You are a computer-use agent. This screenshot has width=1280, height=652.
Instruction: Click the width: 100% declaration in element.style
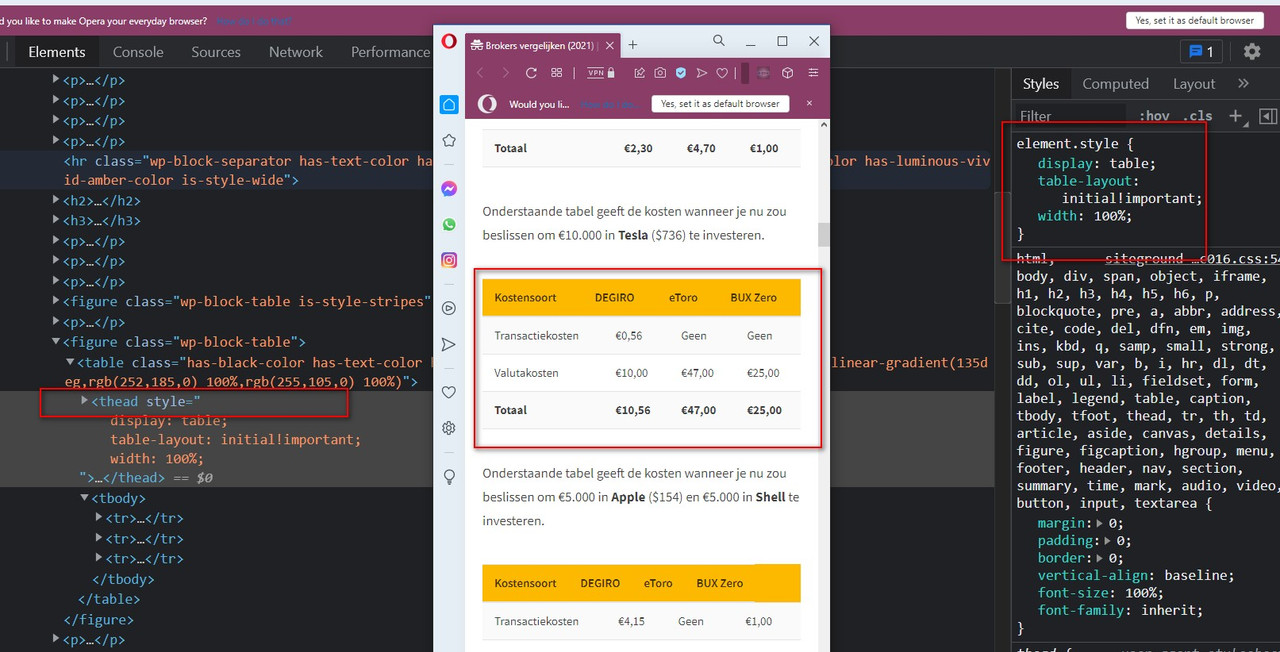(1084, 216)
